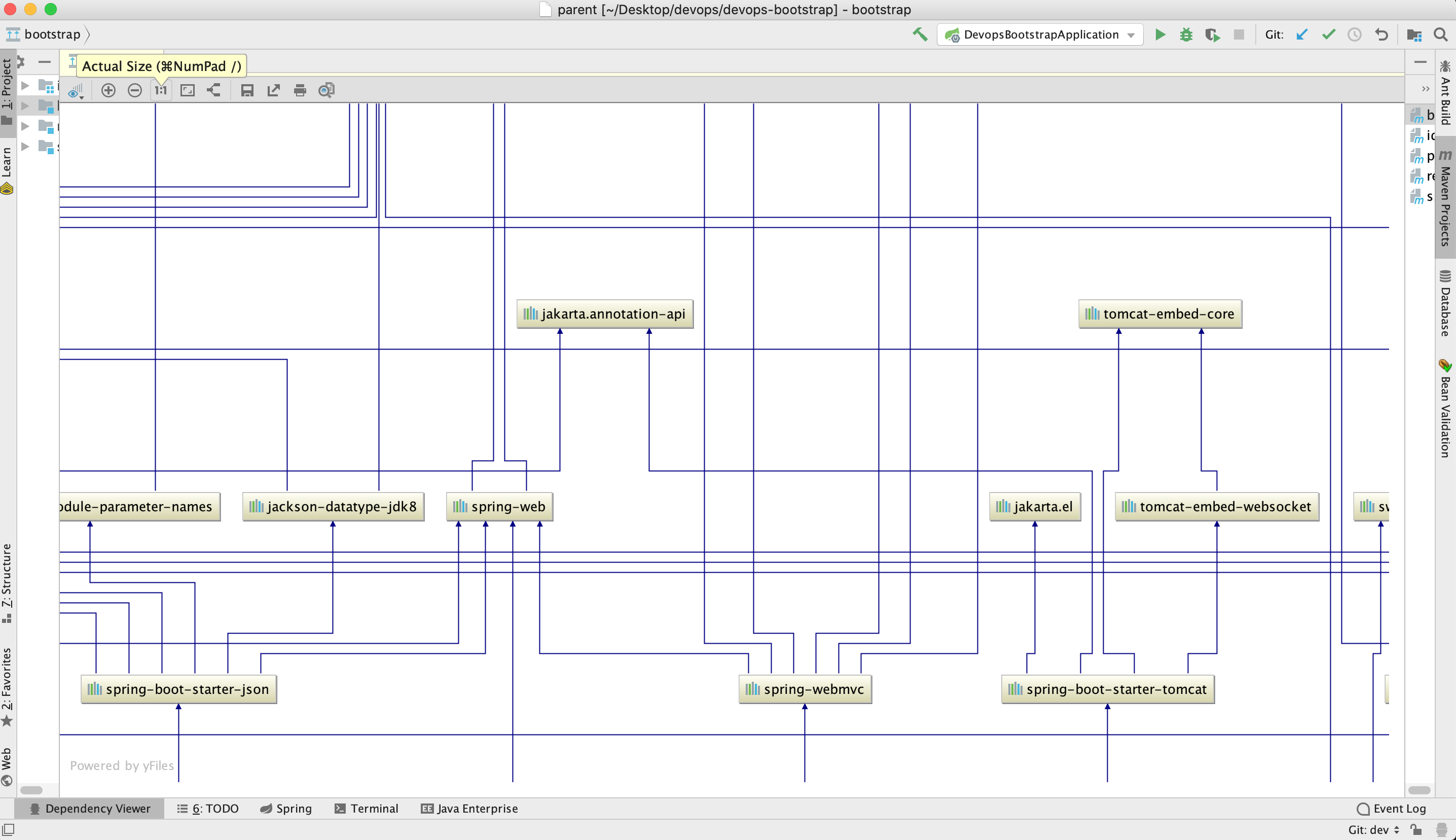Click the Zoom In diagram button
Viewport: 1456px width, 840px height.
tap(108, 91)
